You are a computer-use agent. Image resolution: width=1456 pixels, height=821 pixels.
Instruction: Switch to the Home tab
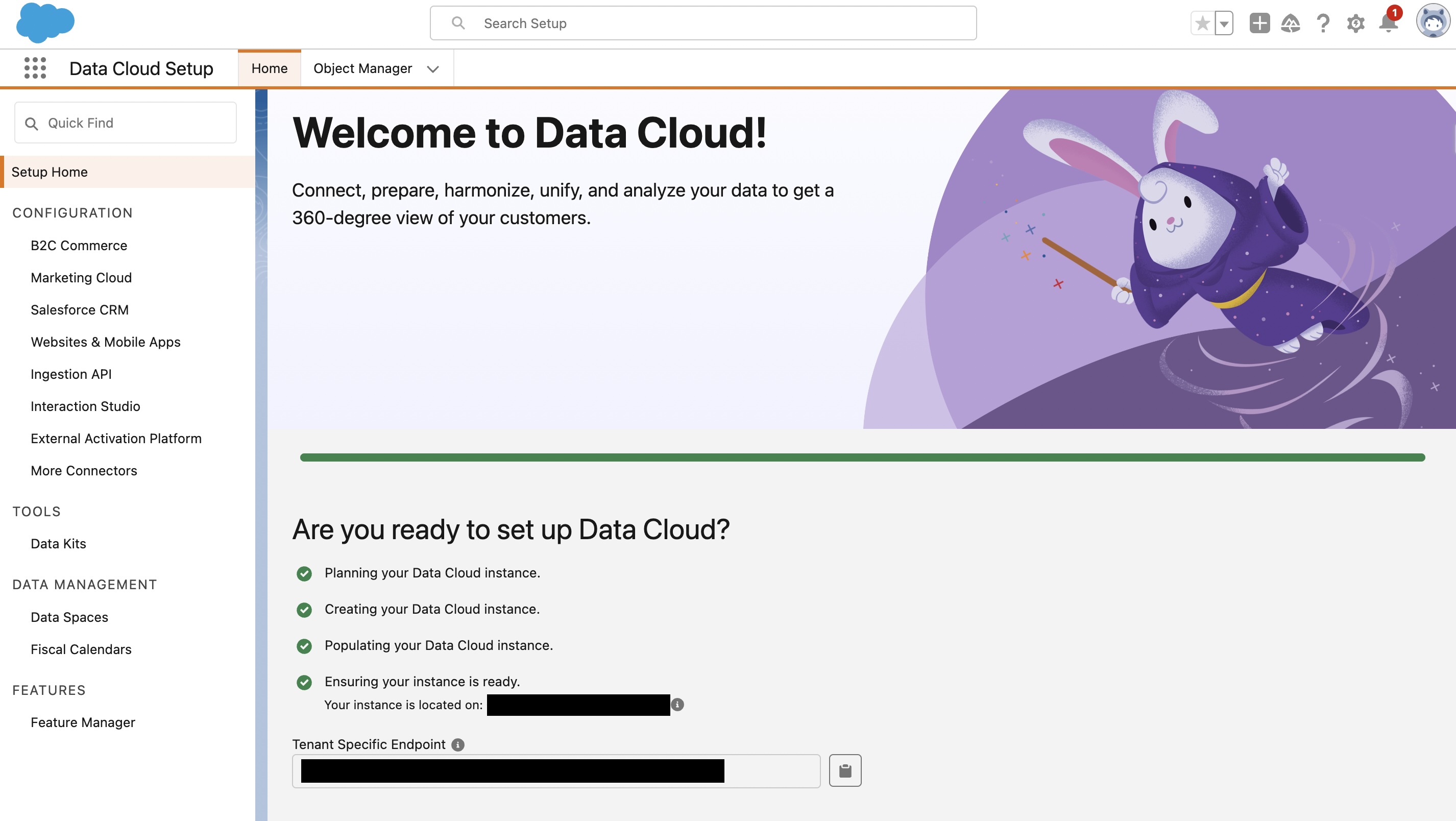pyautogui.click(x=270, y=68)
